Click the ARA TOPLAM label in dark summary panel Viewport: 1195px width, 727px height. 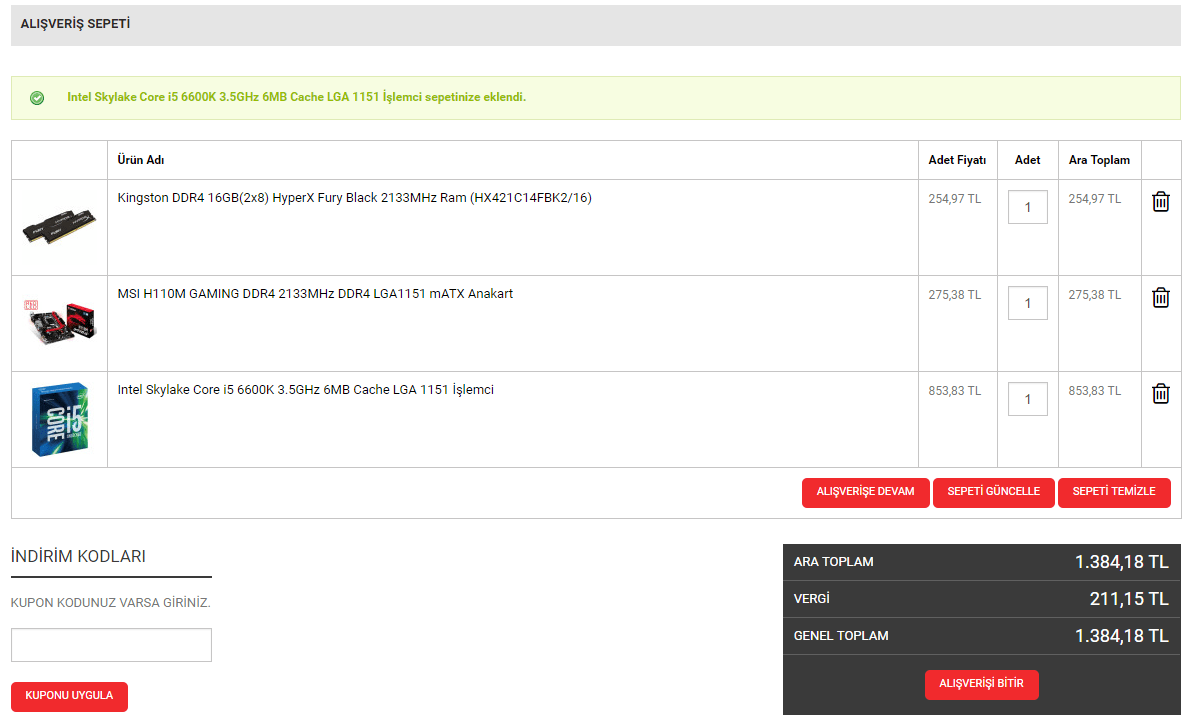[x=833, y=562]
